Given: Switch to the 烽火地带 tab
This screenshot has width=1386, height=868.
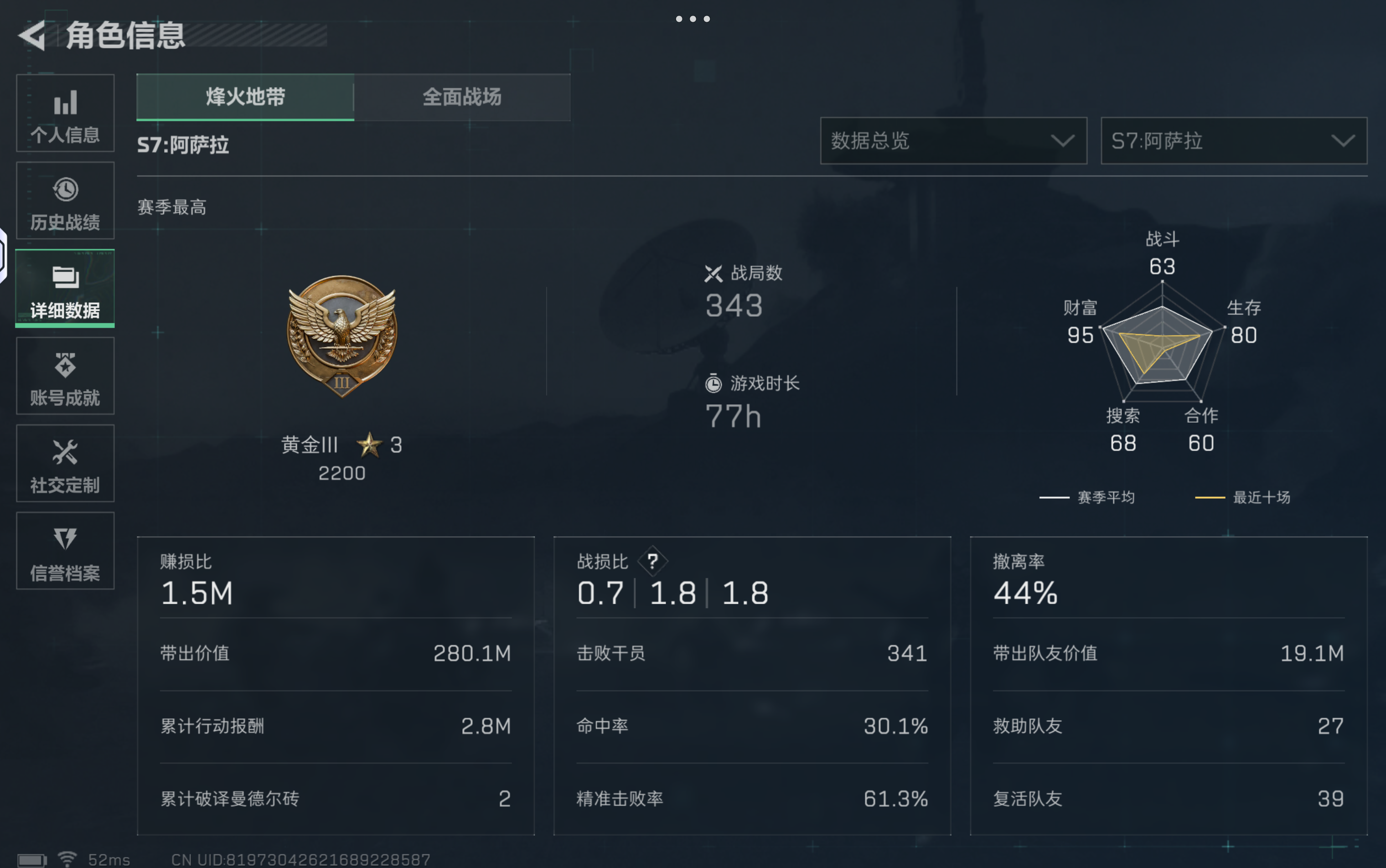Looking at the screenshot, I should pos(245,97).
